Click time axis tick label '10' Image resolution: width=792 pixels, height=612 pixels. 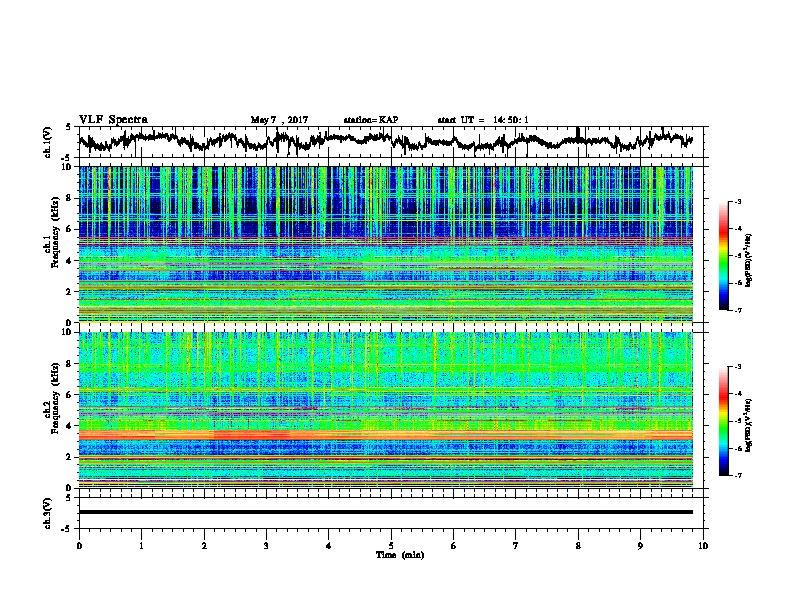(x=703, y=546)
